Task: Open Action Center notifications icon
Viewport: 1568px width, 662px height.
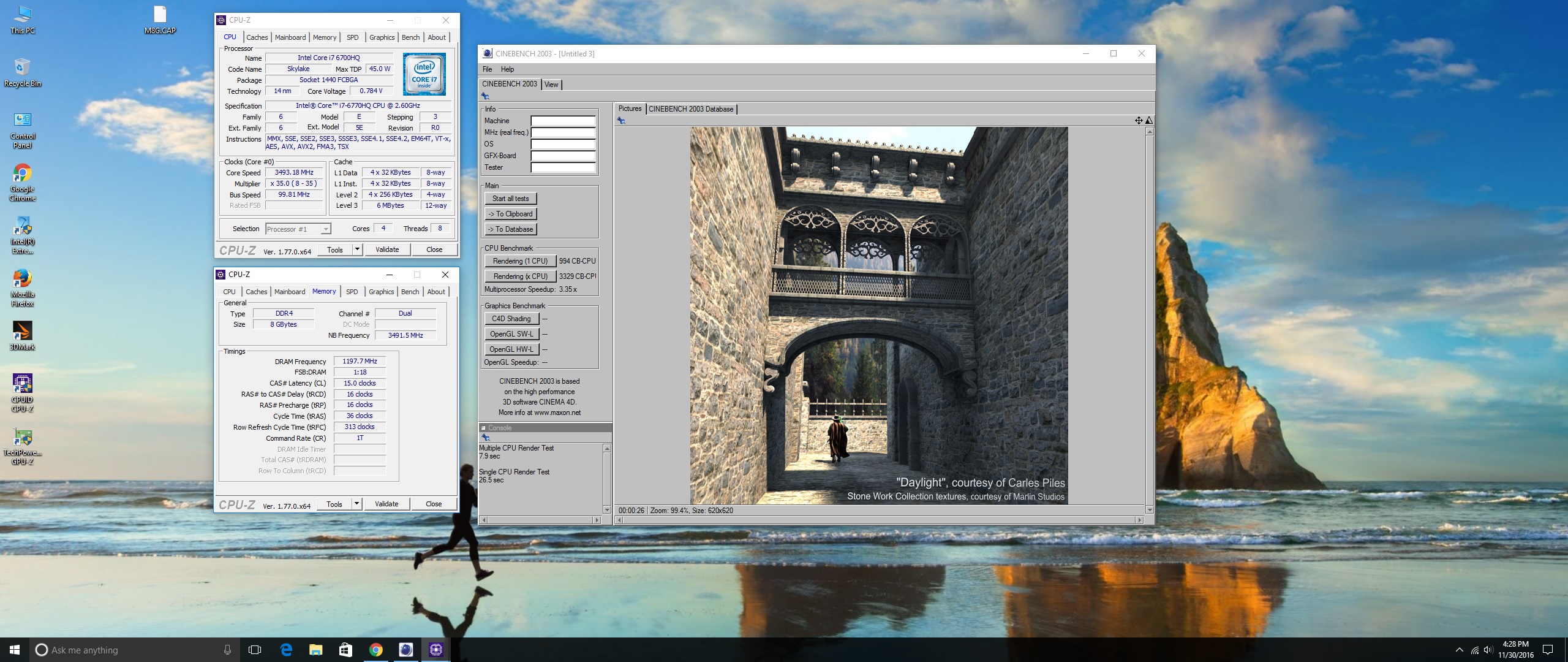Action: click(x=1548, y=650)
